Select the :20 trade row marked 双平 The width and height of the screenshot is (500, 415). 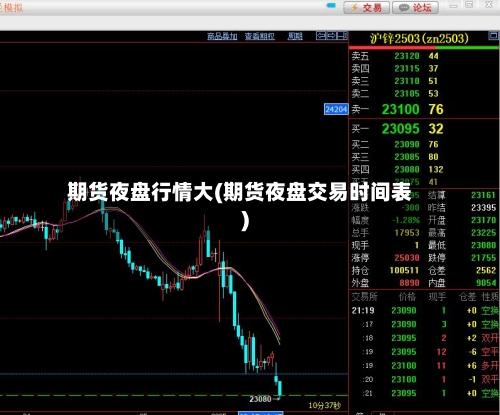coord(424,380)
